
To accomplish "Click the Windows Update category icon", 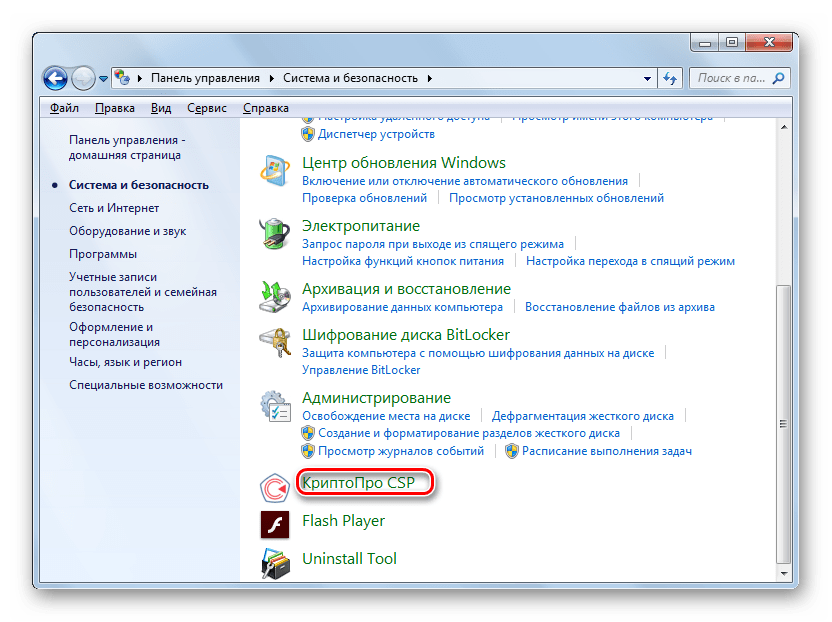I will pos(274,171).
